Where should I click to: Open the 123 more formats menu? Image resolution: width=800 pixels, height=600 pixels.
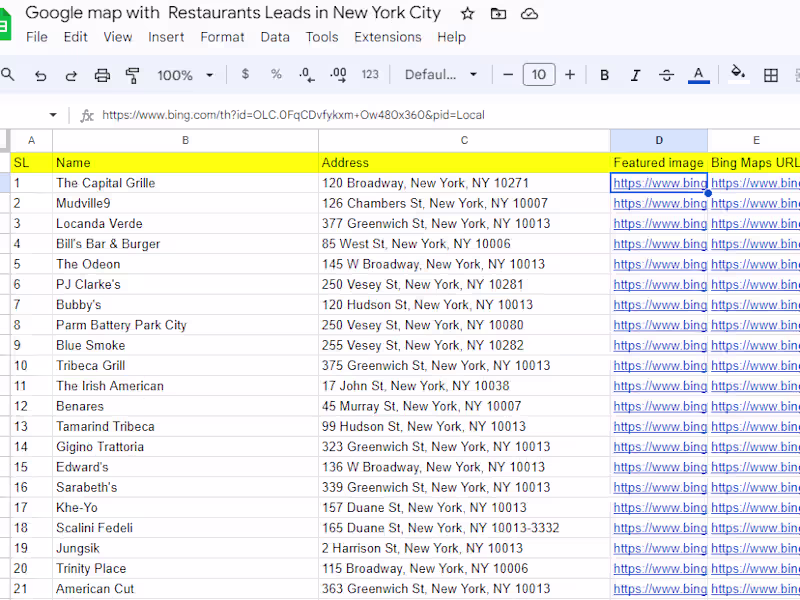370,74
